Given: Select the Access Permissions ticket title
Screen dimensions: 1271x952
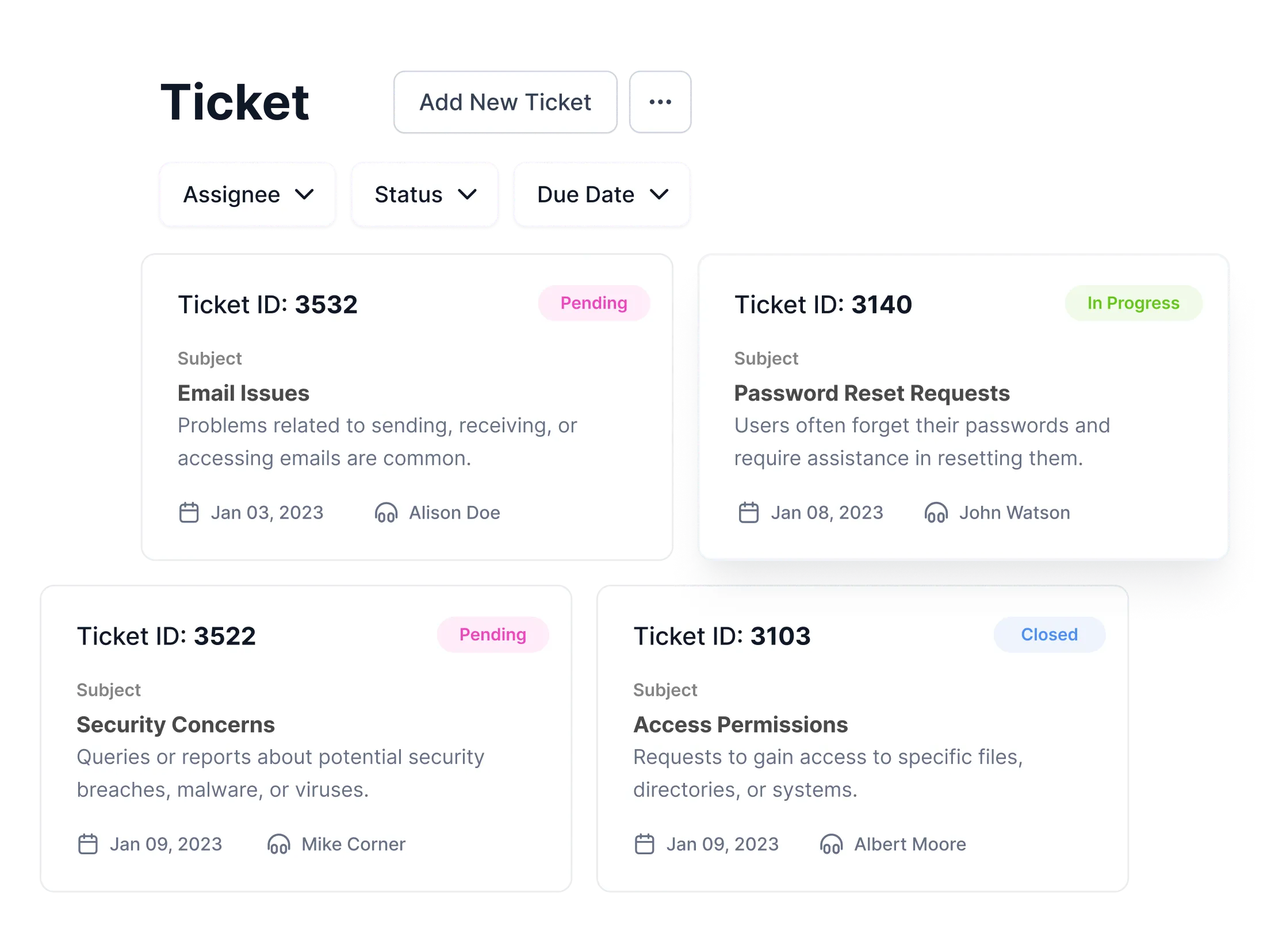Looking at the screenshot, I should 740,725.
